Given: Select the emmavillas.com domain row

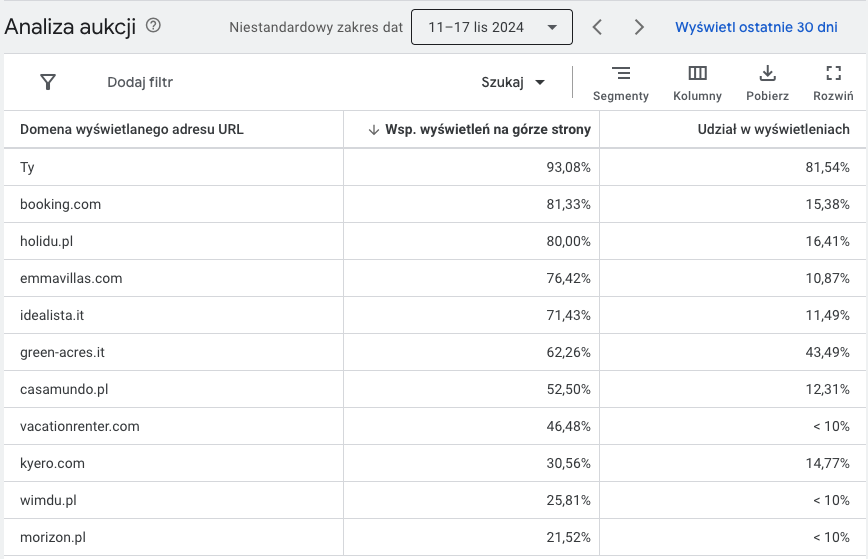Looking at the screenshot, I should [x=71, y=278].
